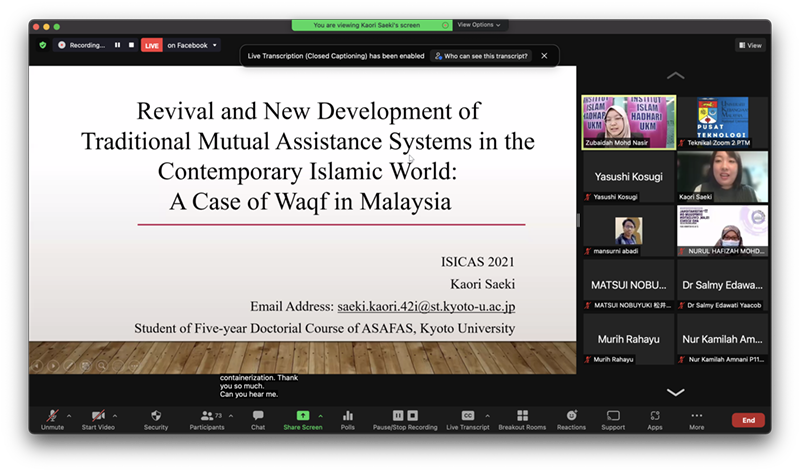Viewport: 800px width, 472px height.
Task: Open Polls
Action: [348, 418]
